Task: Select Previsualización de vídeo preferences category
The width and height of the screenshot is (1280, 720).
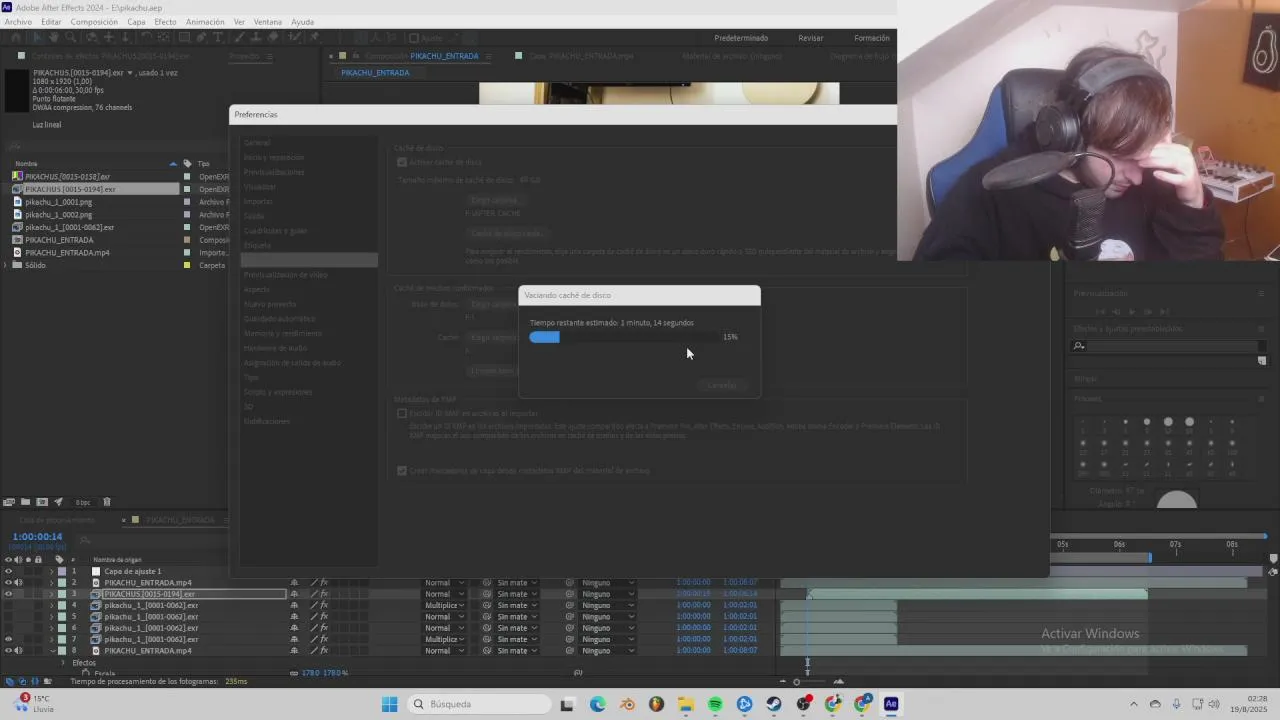Action: pos(286,275)
